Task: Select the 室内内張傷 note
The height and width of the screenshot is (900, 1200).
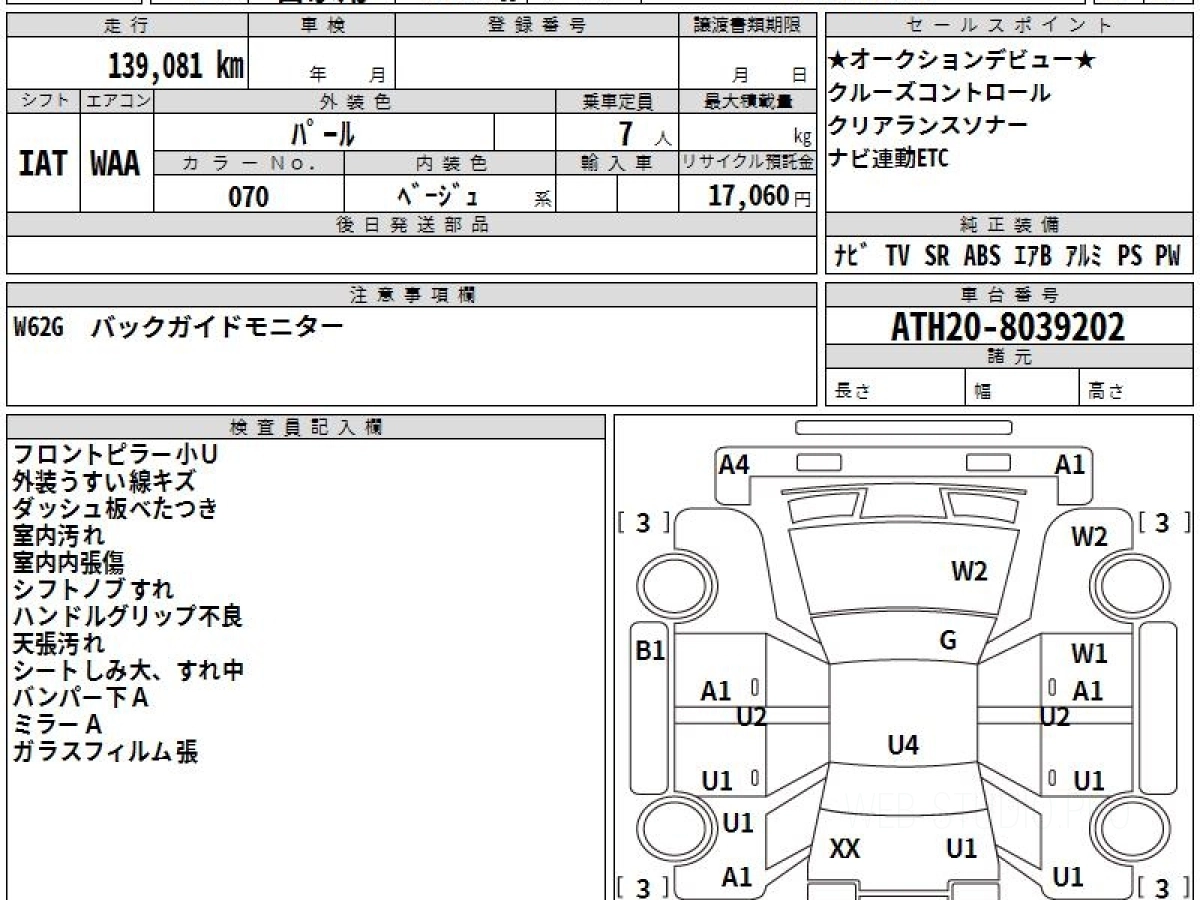Action: pos(69,562)
